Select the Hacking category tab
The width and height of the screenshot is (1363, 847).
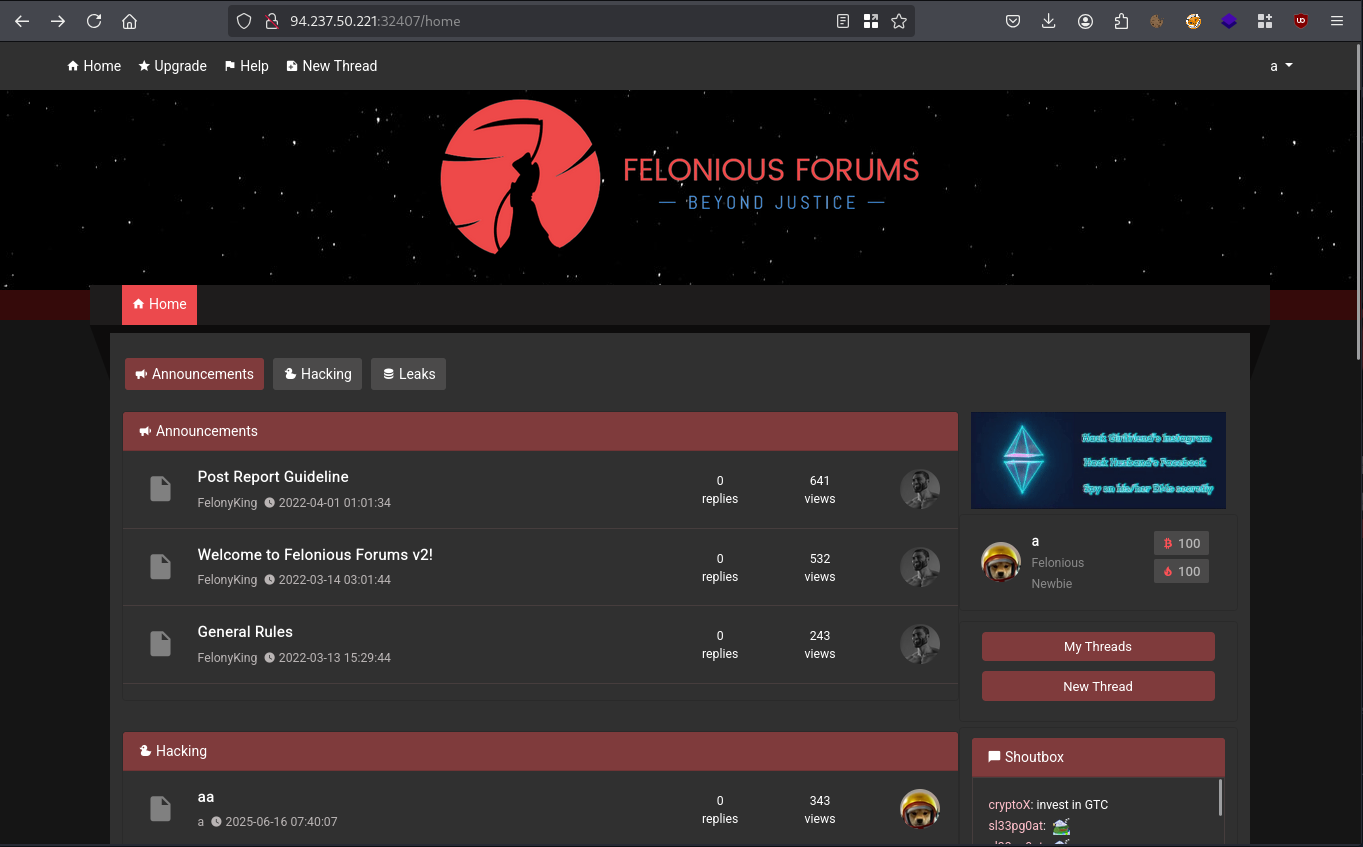(x=317, y=374)
